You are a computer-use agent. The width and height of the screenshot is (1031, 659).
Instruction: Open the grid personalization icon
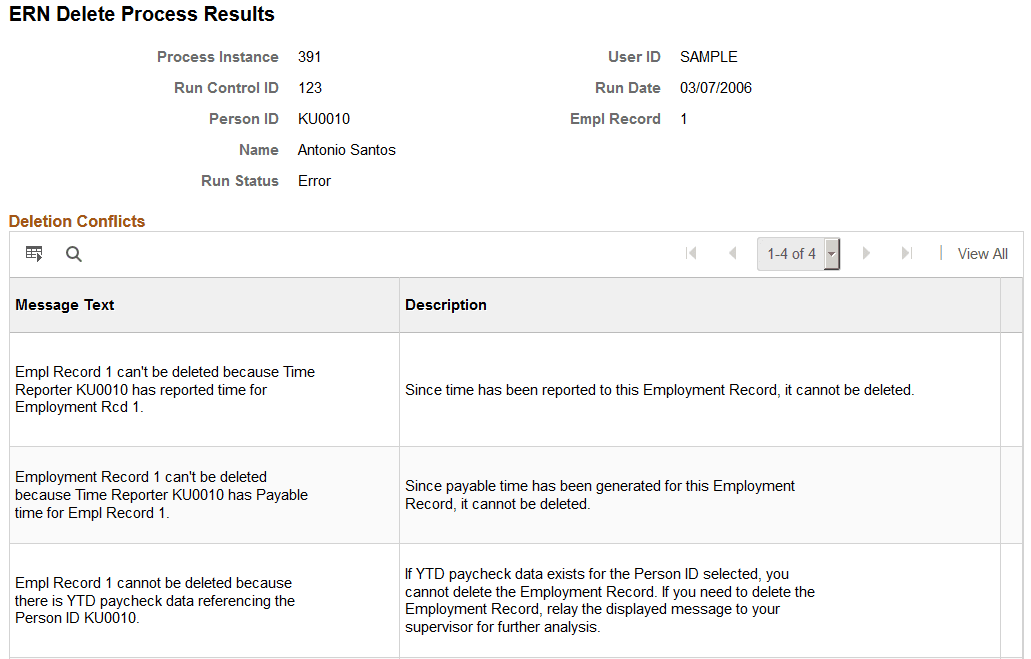pos(34,253)
